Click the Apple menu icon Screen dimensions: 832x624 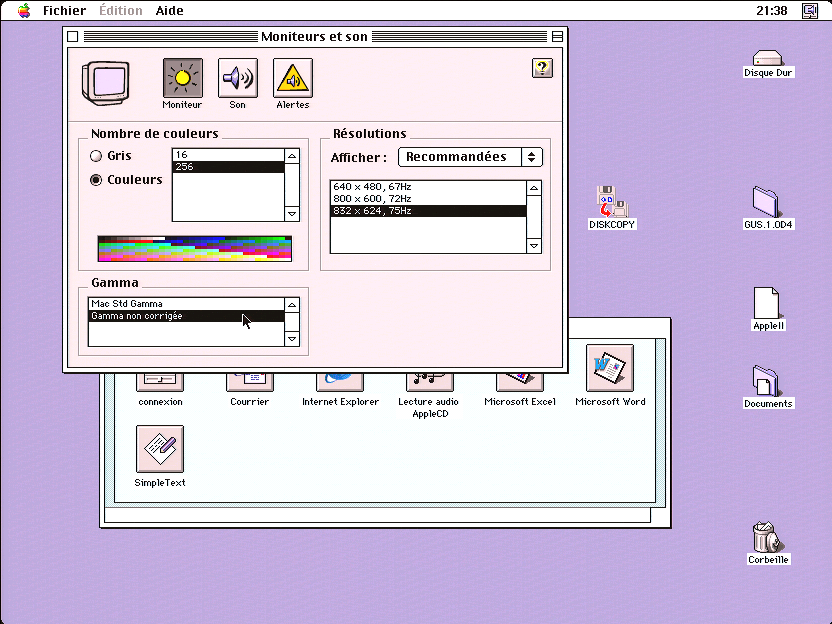(24, 10)
